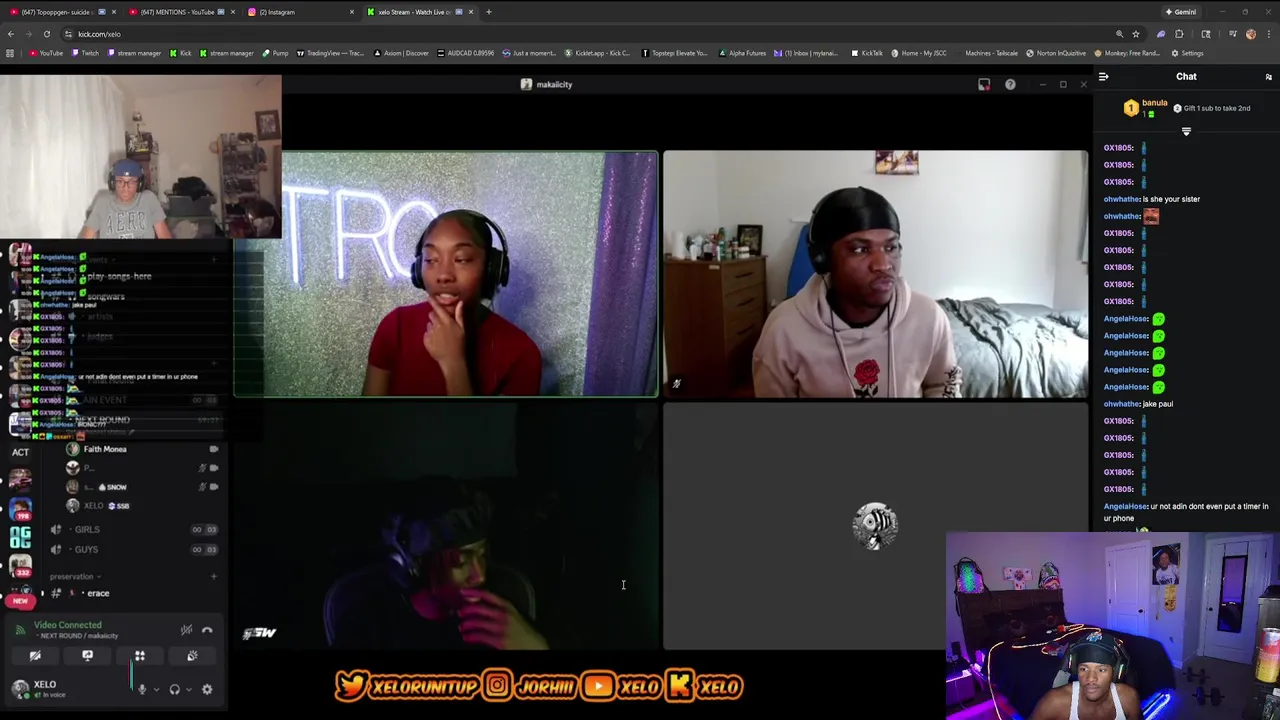Share your screen in Discord
The image size is (1280, 720).
click(87, 656)
